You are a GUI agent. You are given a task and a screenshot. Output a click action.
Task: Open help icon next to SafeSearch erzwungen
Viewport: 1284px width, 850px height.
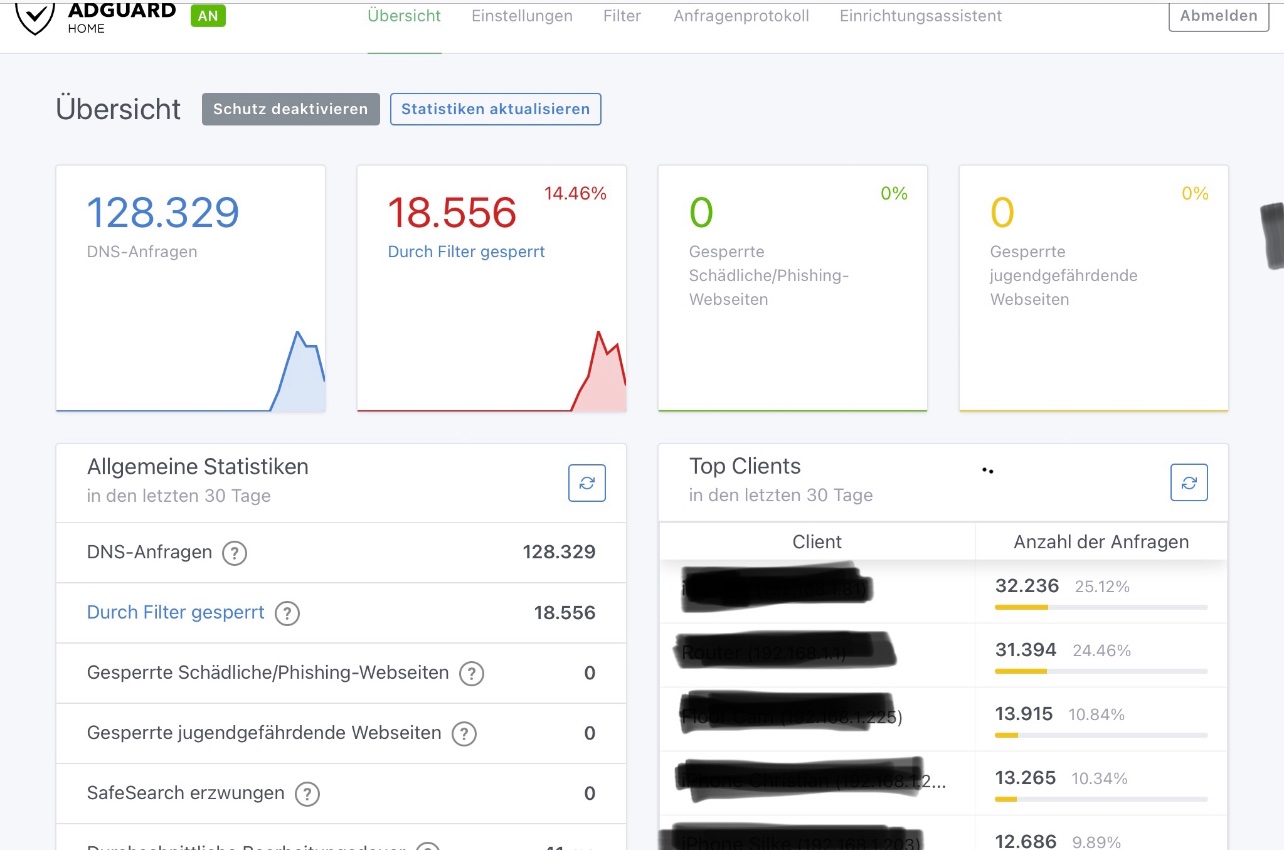coord(307,794)
